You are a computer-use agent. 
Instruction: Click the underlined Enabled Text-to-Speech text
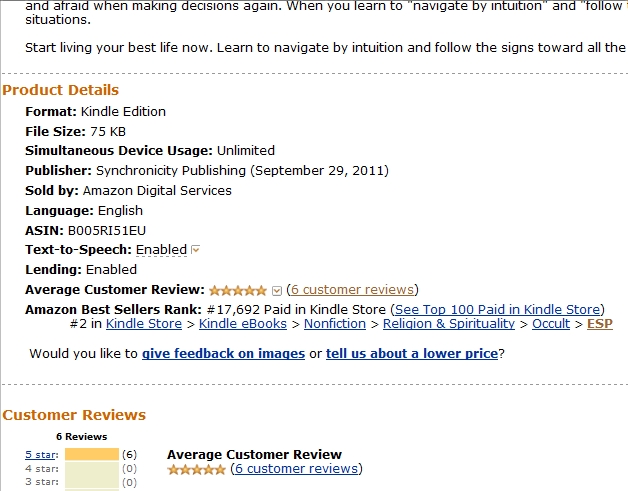coord(161,250)
